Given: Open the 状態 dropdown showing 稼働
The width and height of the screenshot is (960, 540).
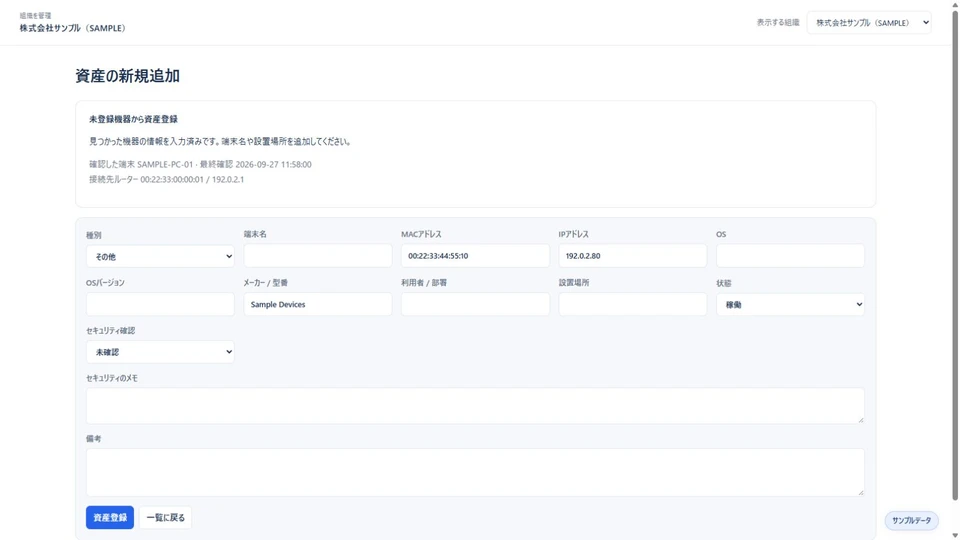Looking at the screenshot, I should 790,304.
